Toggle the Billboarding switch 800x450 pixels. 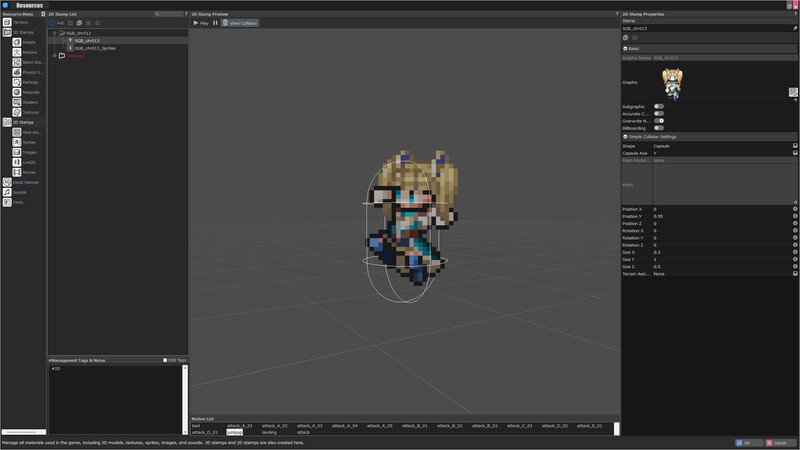coord(659,128)
